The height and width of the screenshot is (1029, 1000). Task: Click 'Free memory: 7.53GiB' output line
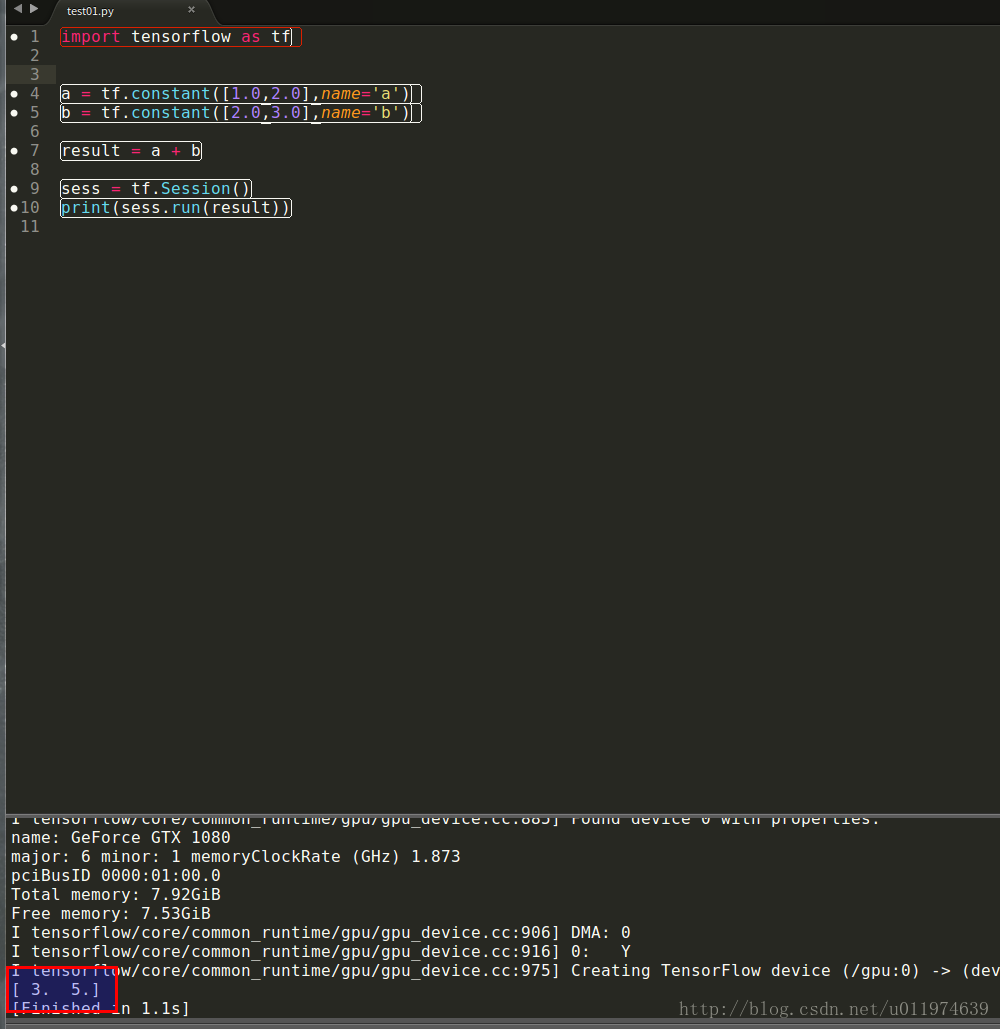tap(111, 914)
